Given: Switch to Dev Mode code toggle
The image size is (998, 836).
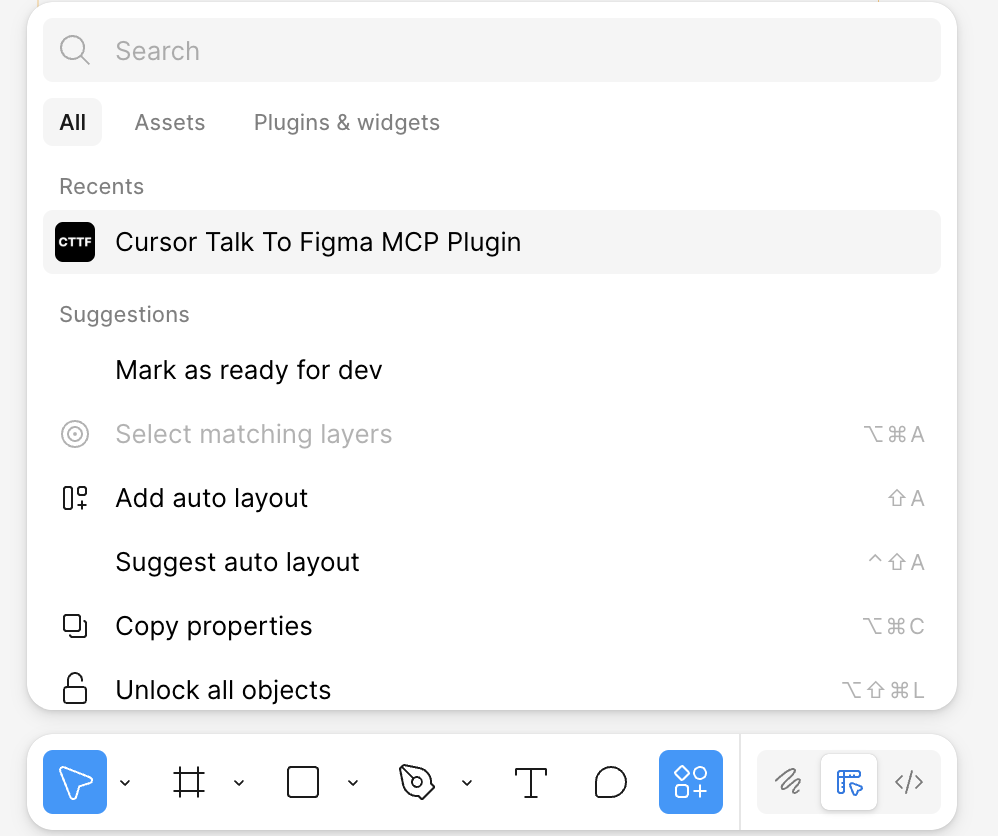Looking at the screenshot, I should [x=908, y=782].
